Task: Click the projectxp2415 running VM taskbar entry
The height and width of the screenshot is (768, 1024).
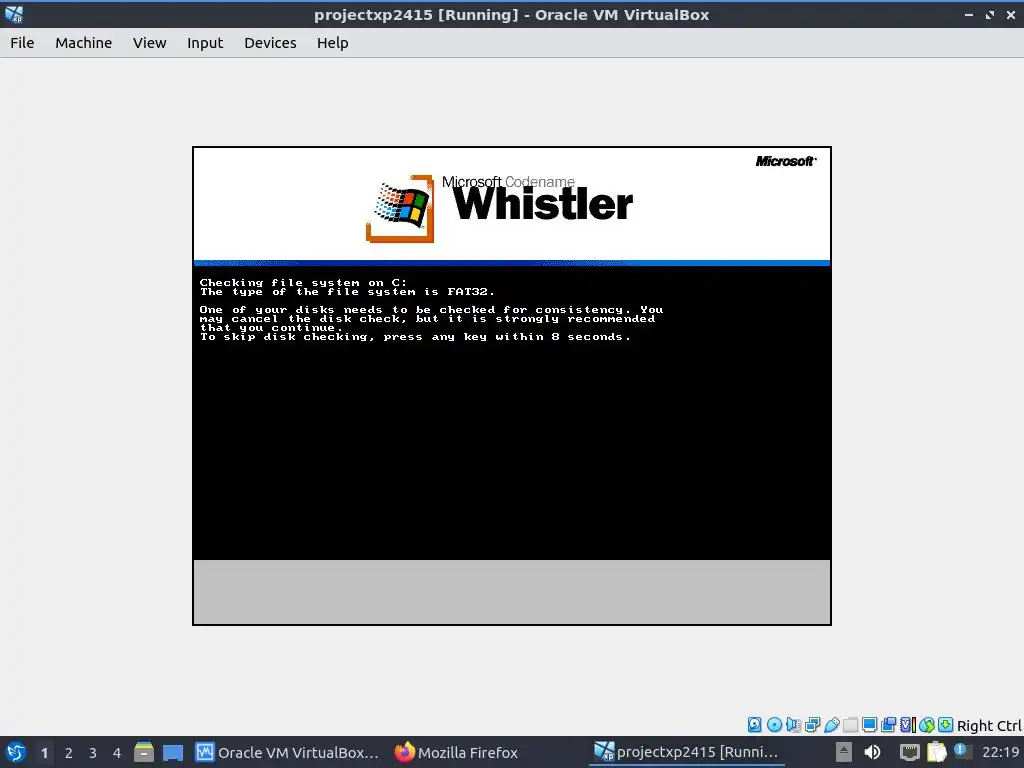Action: point(686,752)
